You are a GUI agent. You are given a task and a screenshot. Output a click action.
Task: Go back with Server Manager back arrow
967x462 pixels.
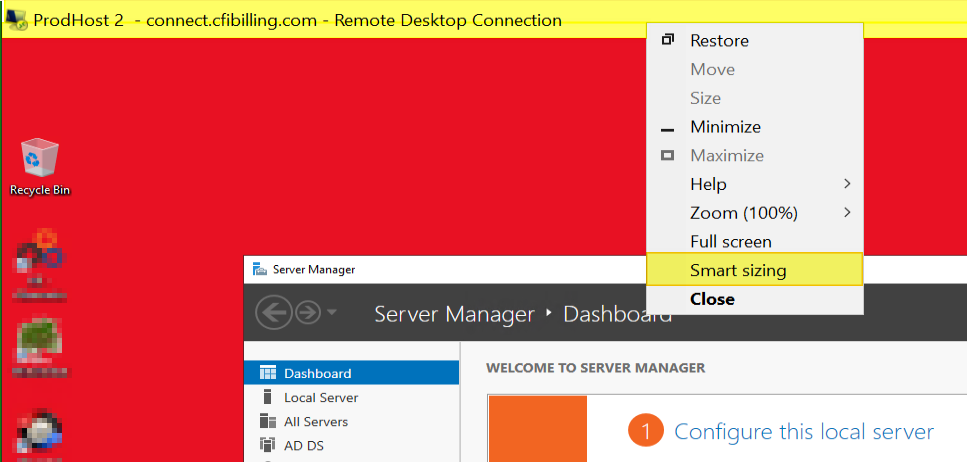point(274,313)
